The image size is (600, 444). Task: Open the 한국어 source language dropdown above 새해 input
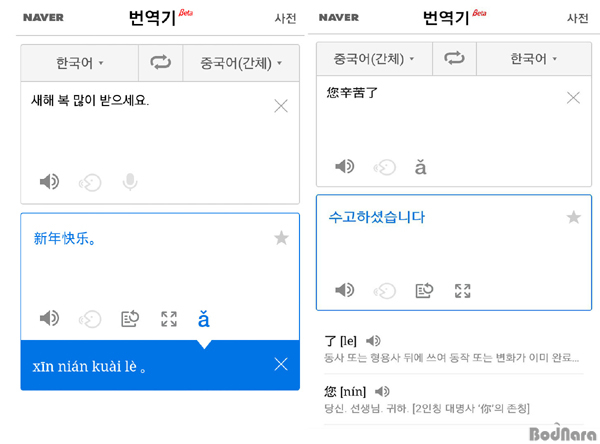point(80,63)
